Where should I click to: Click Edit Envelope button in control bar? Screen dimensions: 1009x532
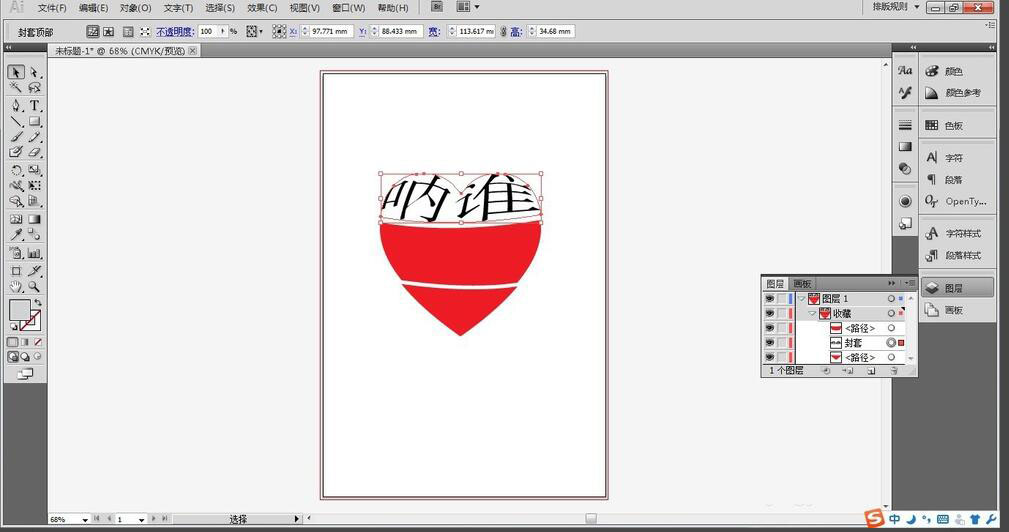[93, 31]
